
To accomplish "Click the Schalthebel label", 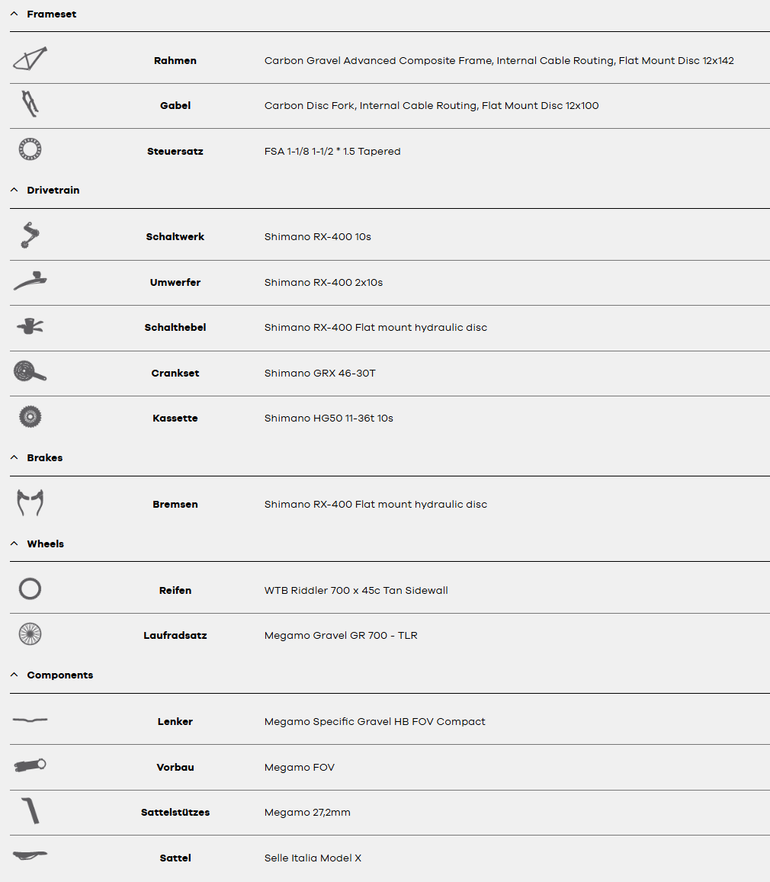I will [x=175, y=327].
